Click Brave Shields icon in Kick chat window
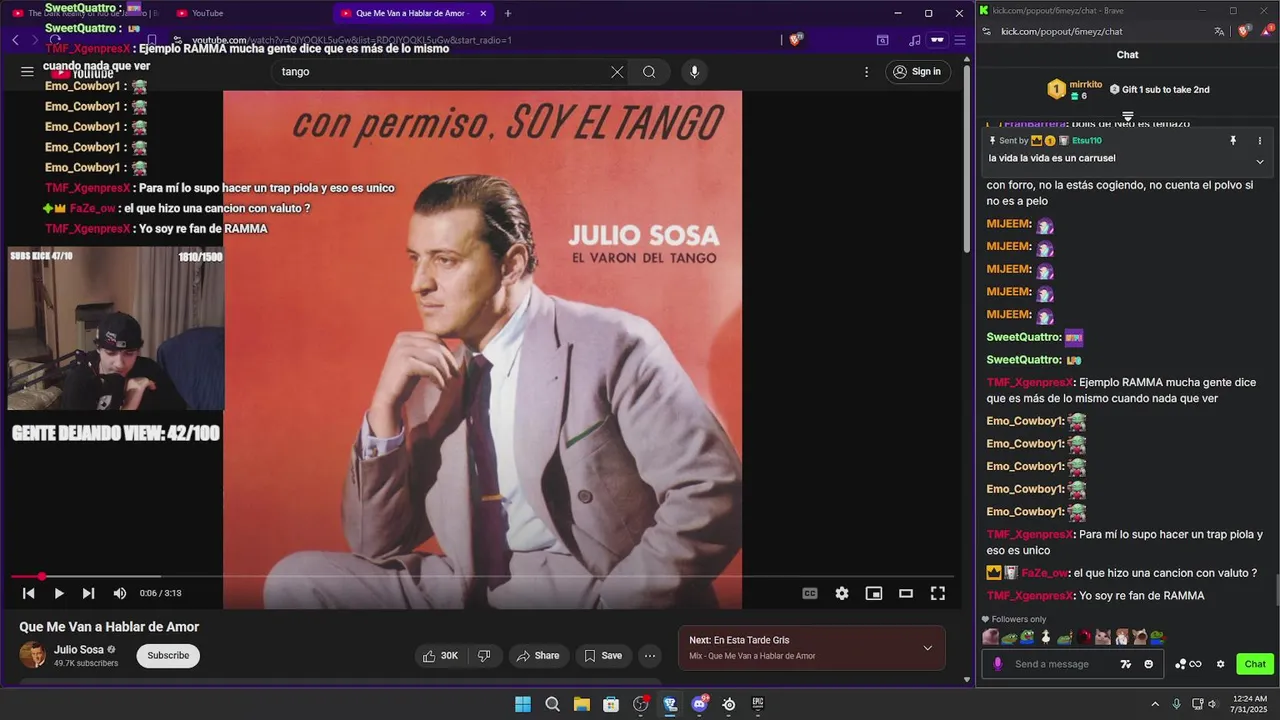This screenshot has height=720, width=1280. tap(1244, 32)
